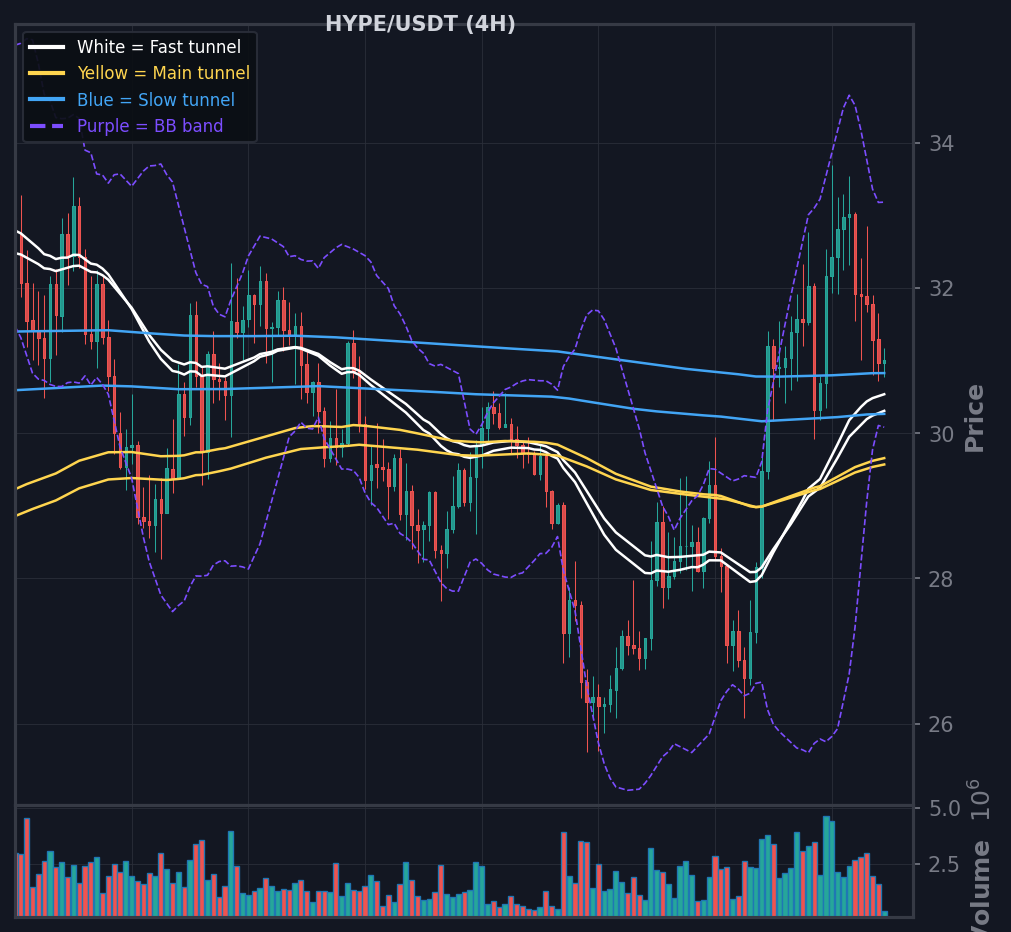Click the tallest teal volume bar

click(827, 866)
